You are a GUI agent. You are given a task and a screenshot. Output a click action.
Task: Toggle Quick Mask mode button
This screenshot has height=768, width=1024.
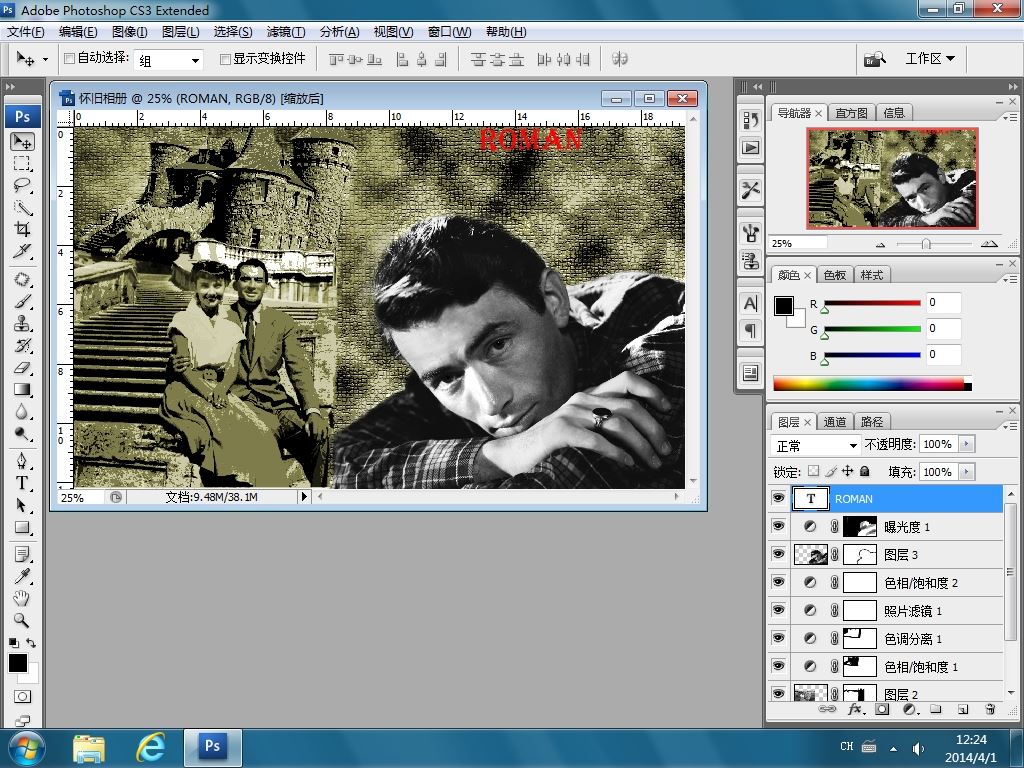coord(22,696)
